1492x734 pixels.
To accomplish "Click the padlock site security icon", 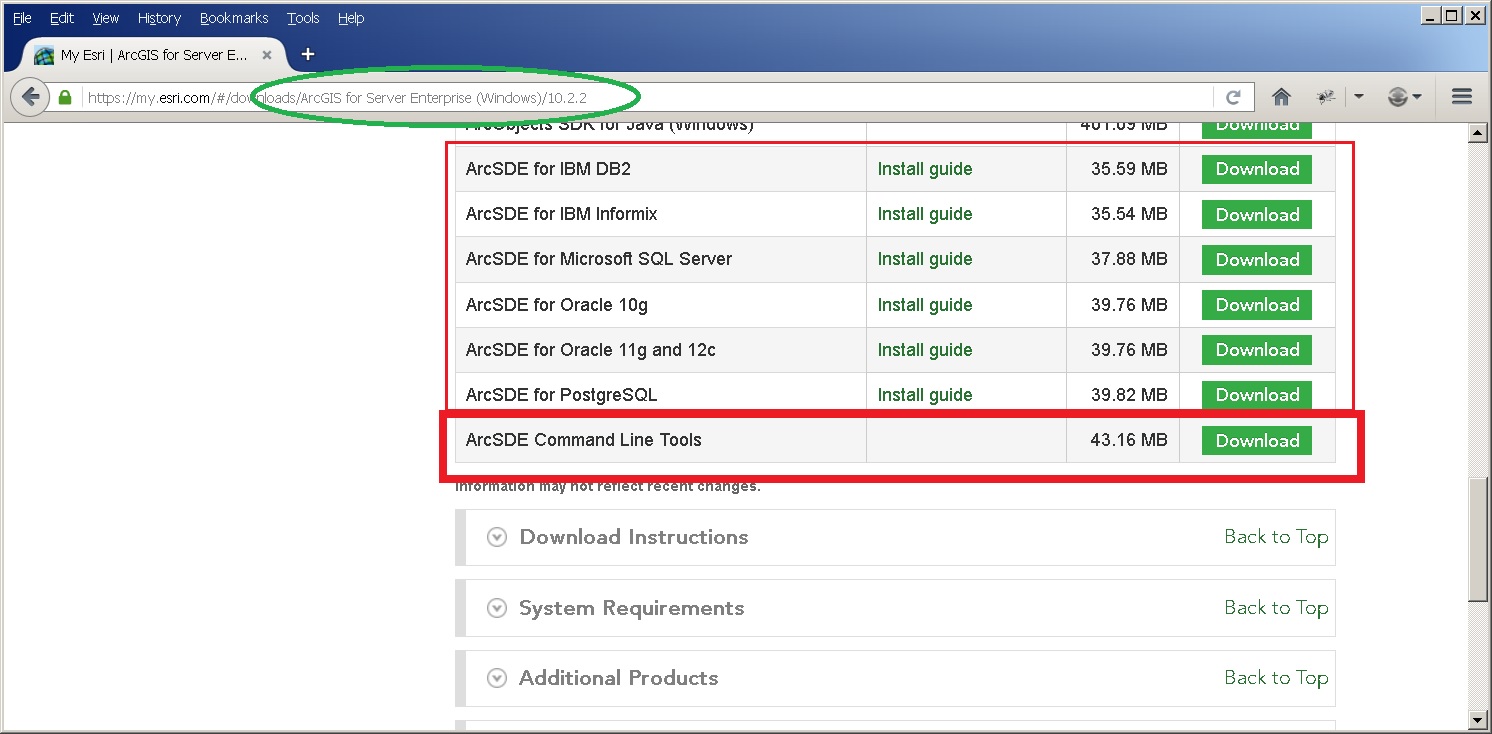I will click(x=65, y=97).
